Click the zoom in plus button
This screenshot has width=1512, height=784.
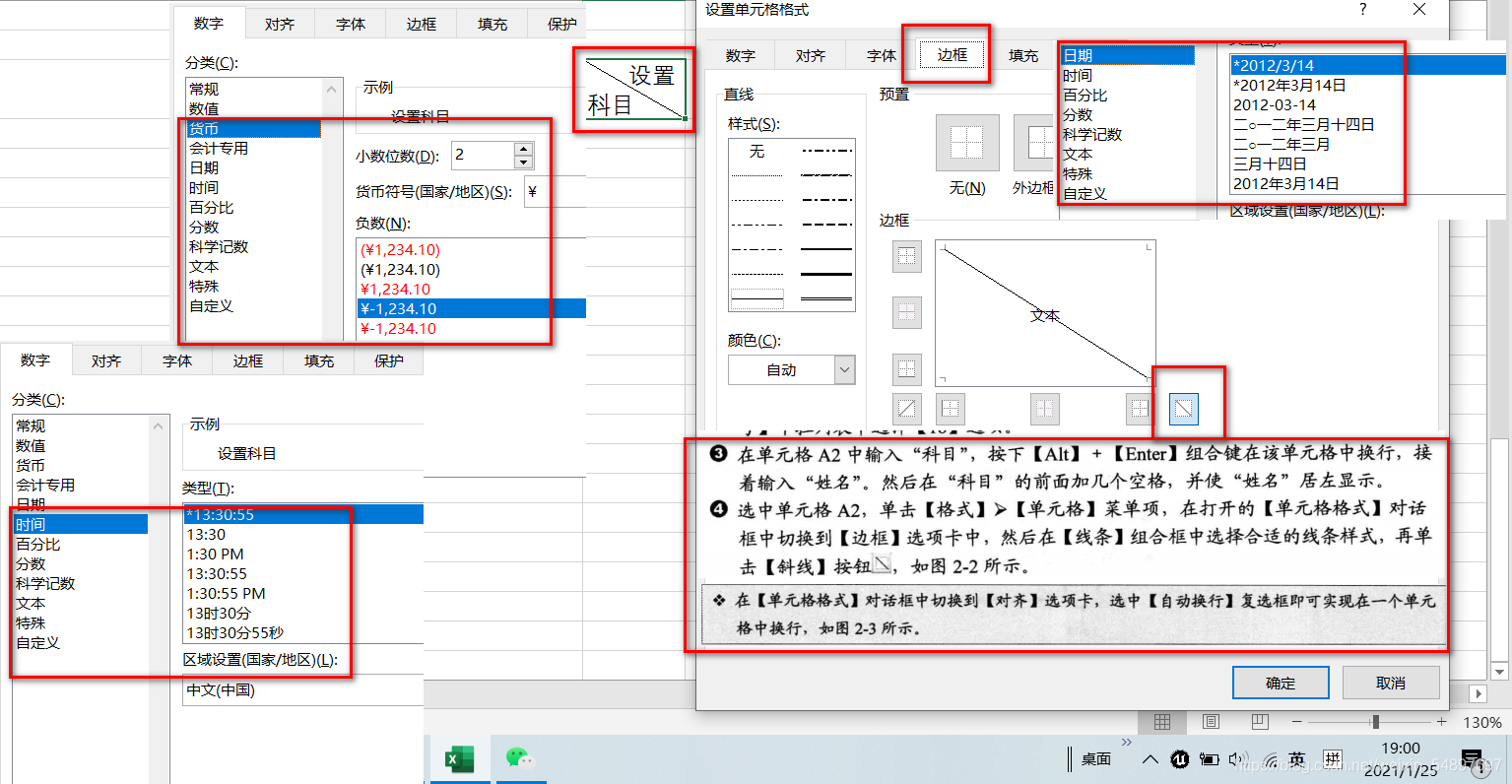point(1441,722)
